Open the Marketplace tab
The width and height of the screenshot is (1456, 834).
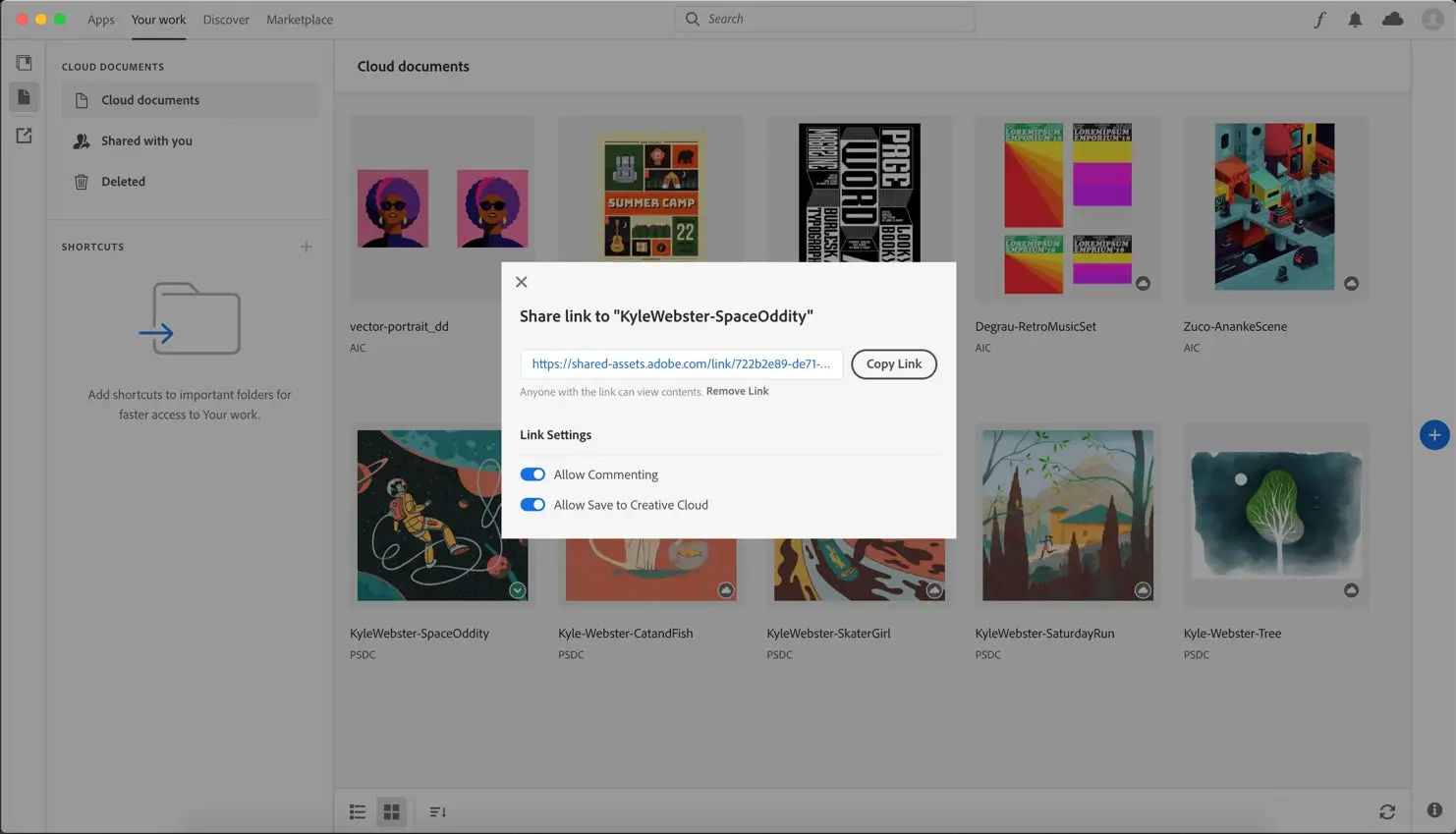(299, 19)
